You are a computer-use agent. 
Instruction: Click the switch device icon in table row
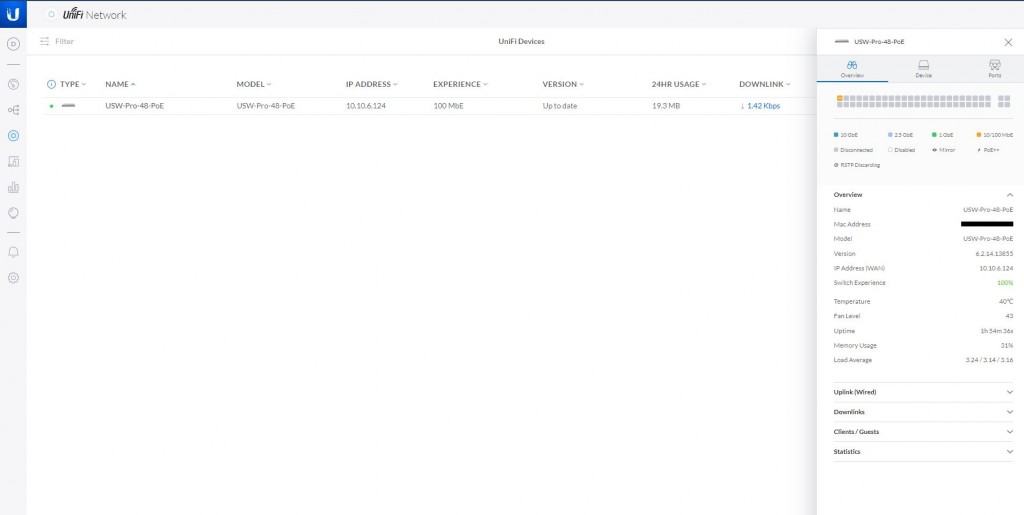68,105
